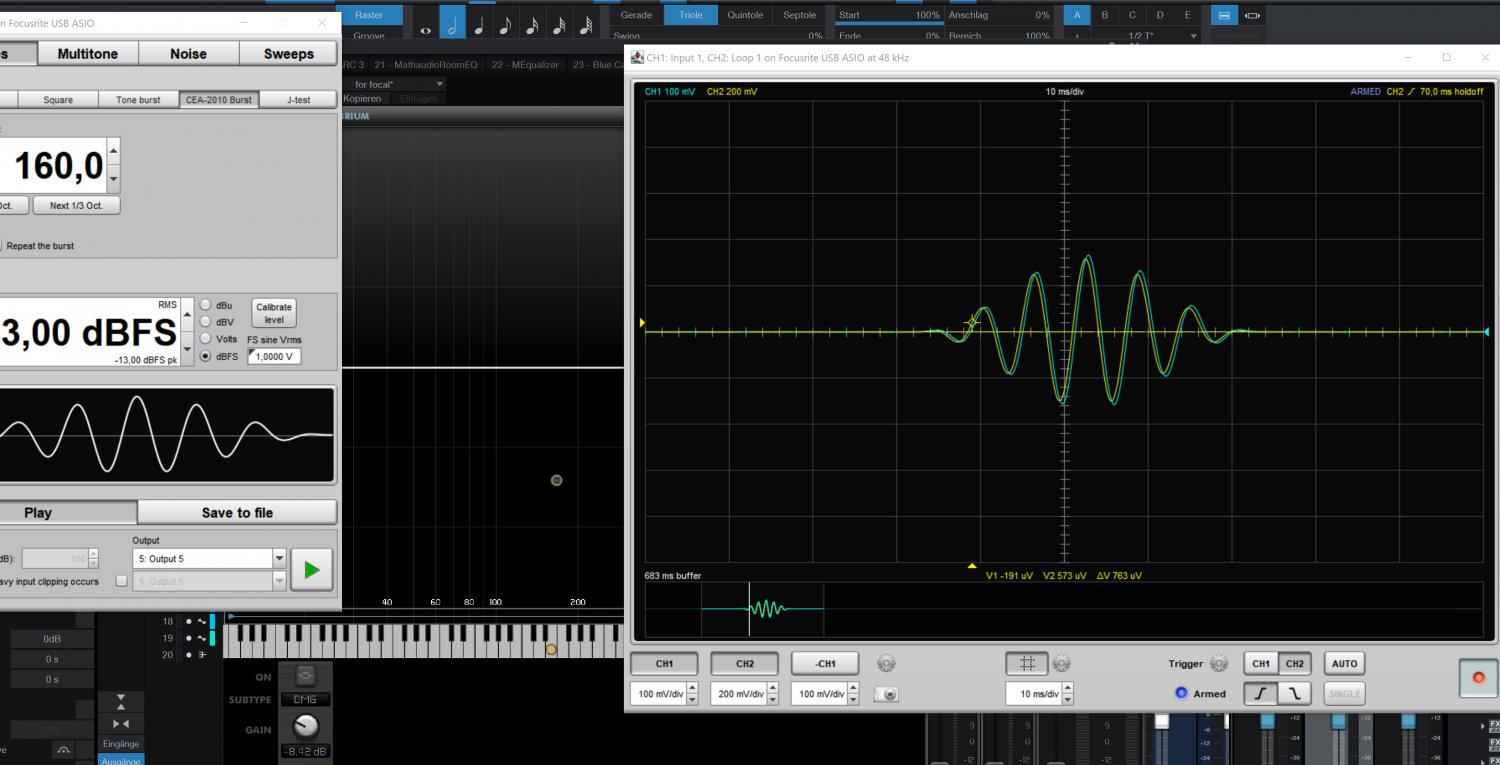
Task: Decrease frequency with the 160,0 down arrow
Action: (x=113, y=180)
